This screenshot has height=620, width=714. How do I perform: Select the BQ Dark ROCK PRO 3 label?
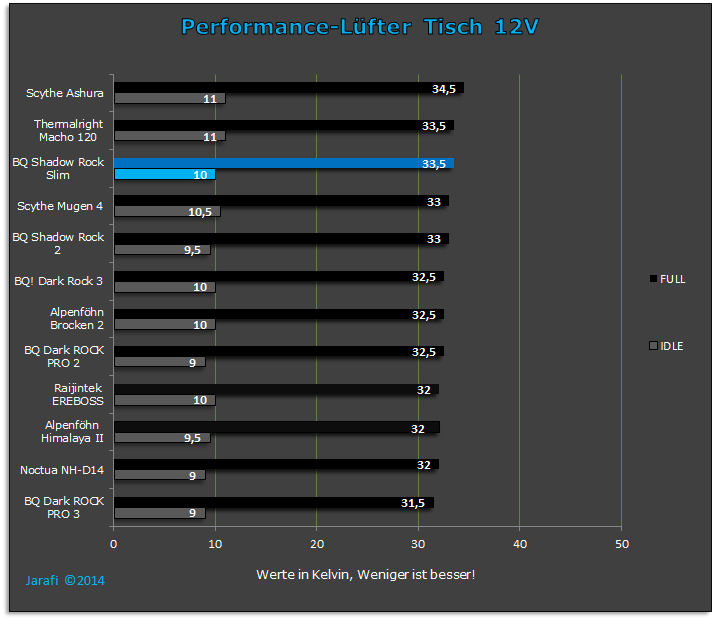(64, 507)
